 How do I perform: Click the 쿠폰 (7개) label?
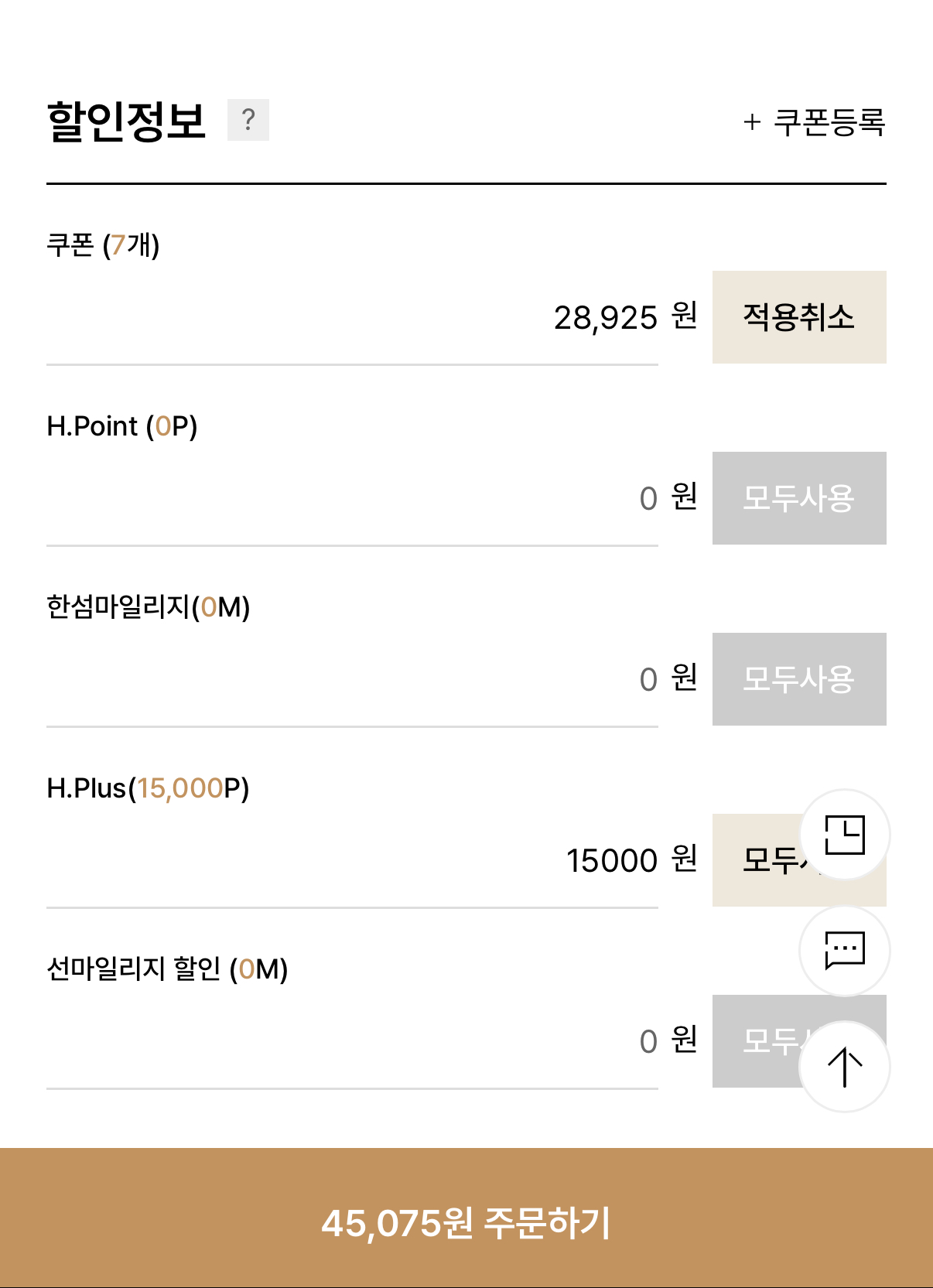[x=103, y=245]
